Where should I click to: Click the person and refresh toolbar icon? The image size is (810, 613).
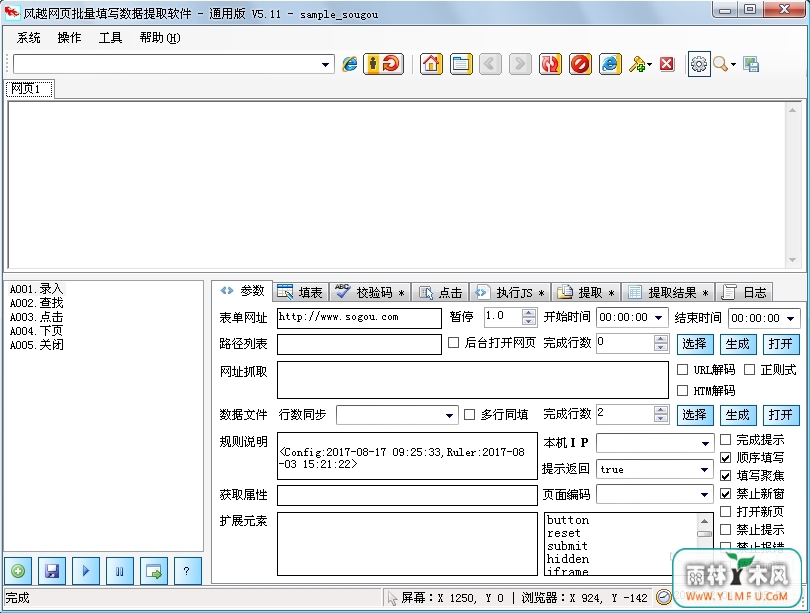coord(383,64)
